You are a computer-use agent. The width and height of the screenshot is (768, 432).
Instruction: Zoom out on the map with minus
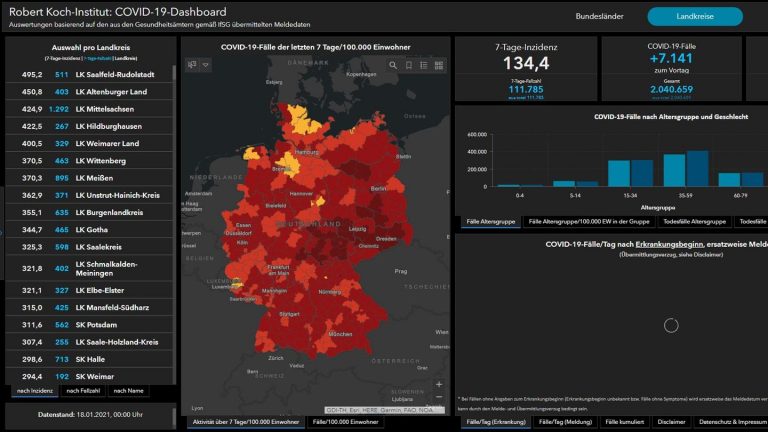coord(439,397)
